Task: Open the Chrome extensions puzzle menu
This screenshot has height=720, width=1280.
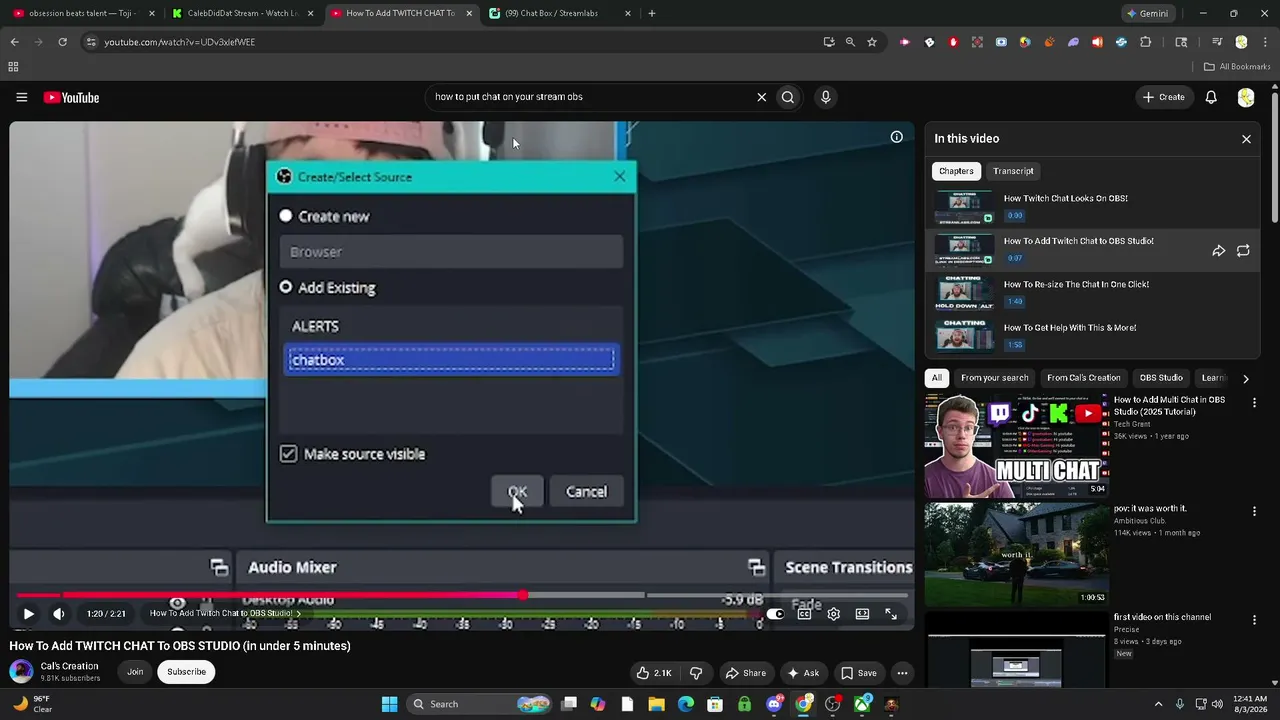Action: pos(1146,42)
